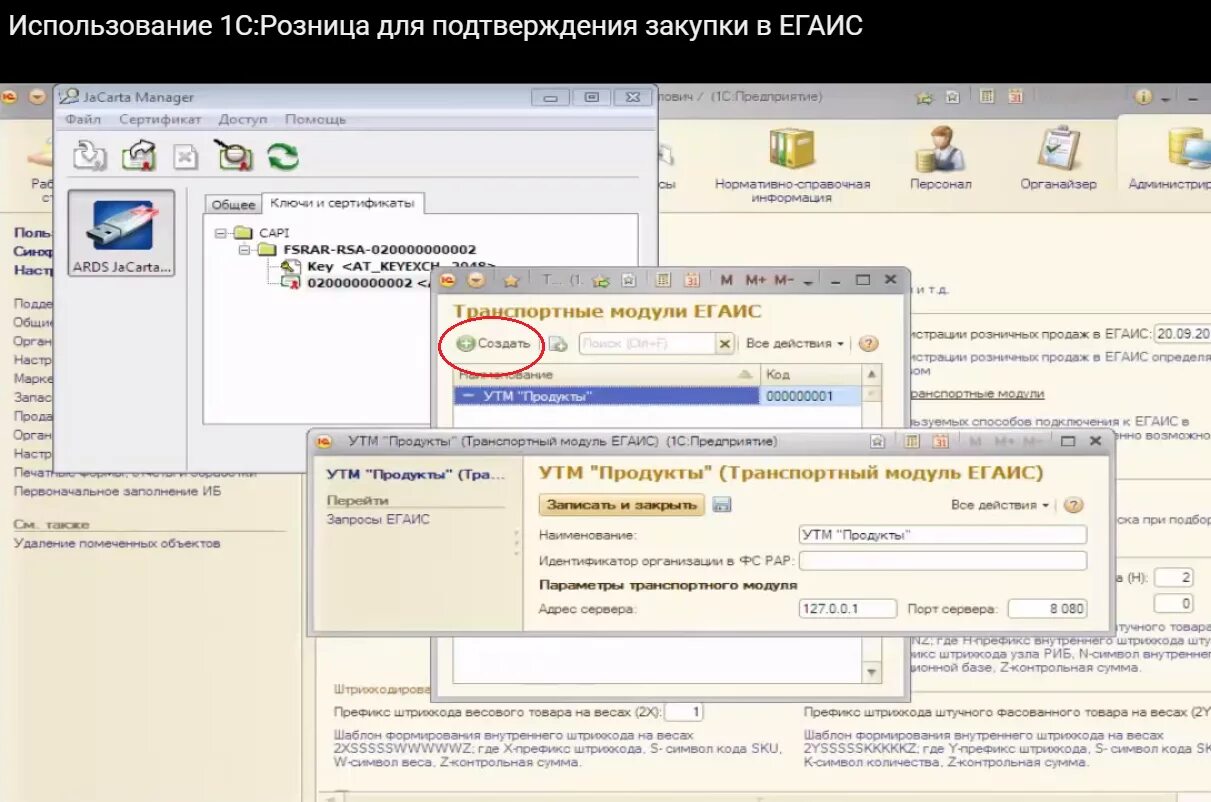Screen dimensions: 1211x802
Task: Open the Нормативно-справочная информация section
Action: 792,165
